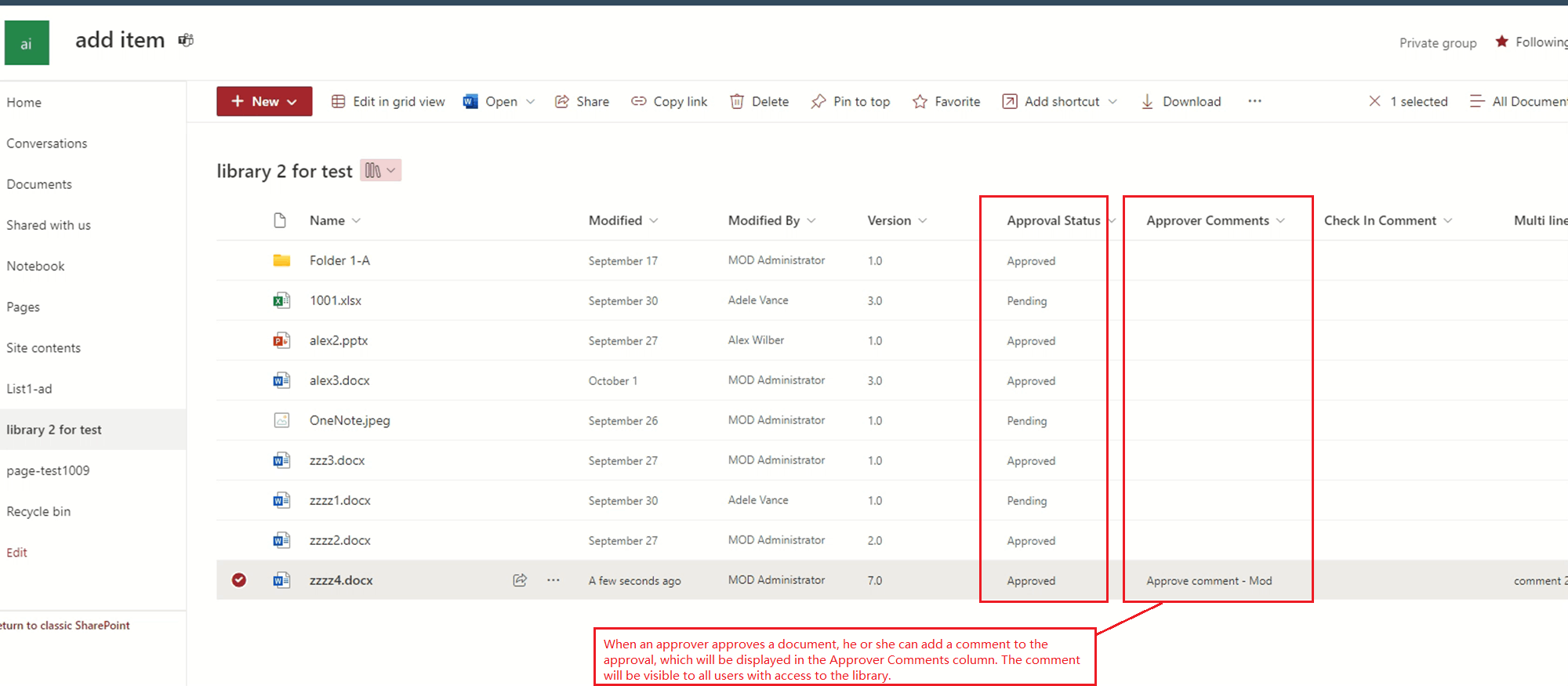Click the Excel file icon for 1001.xlsx
This screenshot has height=686, width=1568.
coord(281,300)
